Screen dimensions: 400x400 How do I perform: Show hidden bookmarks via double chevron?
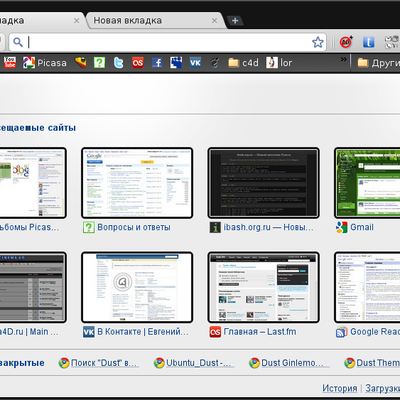343,59
